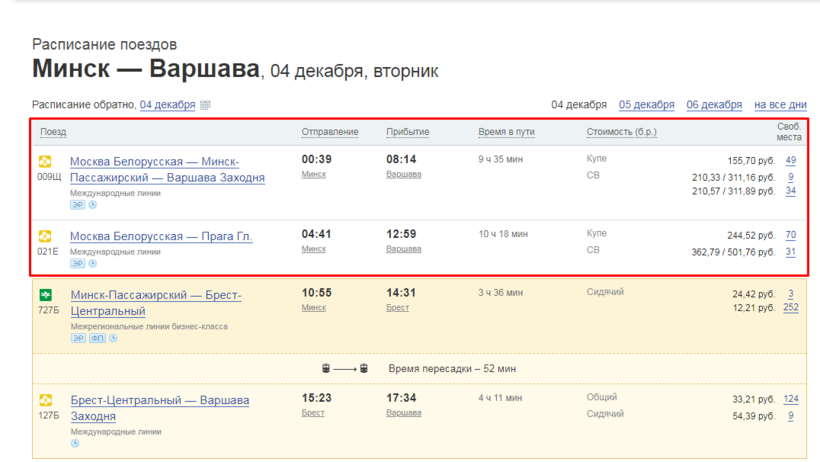Click ЭР badge under train 727Б
Screen dimensions: 820x462
[x=78, y=338]
